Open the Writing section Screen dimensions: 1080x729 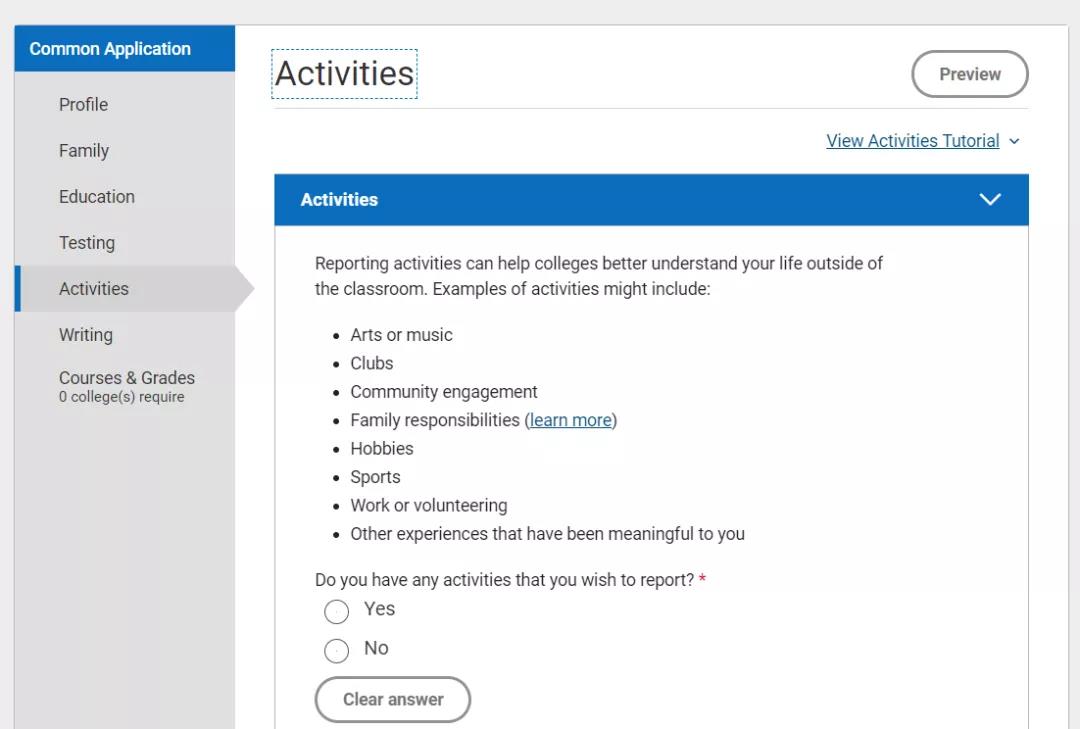tap(85, 335)
